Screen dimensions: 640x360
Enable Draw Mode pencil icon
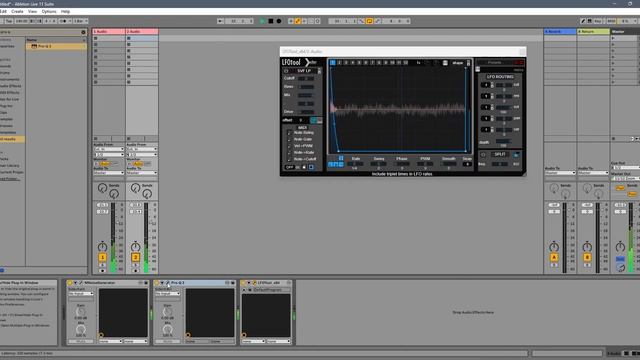(583, 21)
